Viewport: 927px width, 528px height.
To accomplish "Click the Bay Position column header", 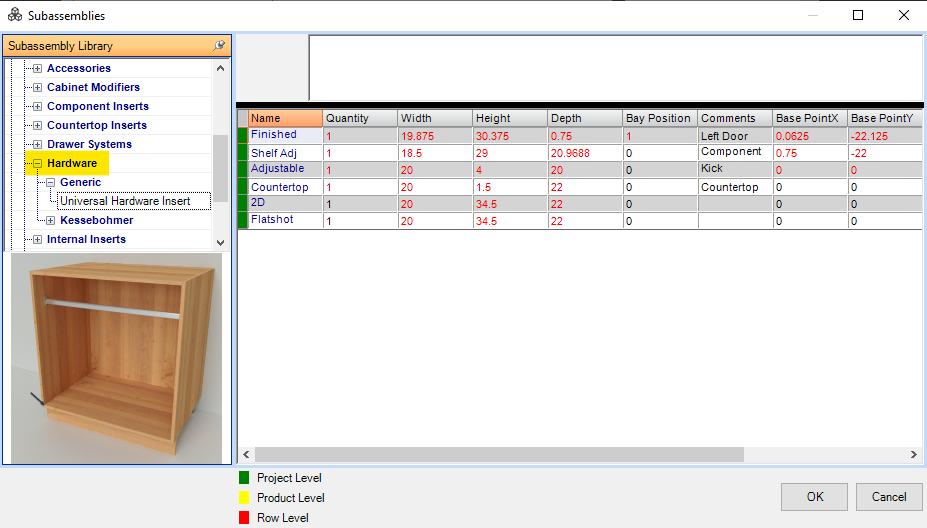I will pyautogui.click(x=659, y=118).
